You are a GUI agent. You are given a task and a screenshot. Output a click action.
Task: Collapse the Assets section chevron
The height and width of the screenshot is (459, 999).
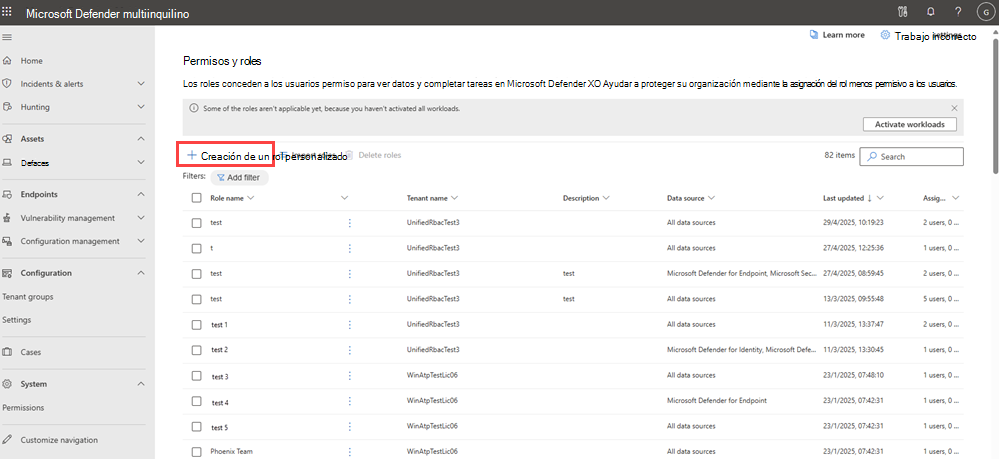coord(141,139)
